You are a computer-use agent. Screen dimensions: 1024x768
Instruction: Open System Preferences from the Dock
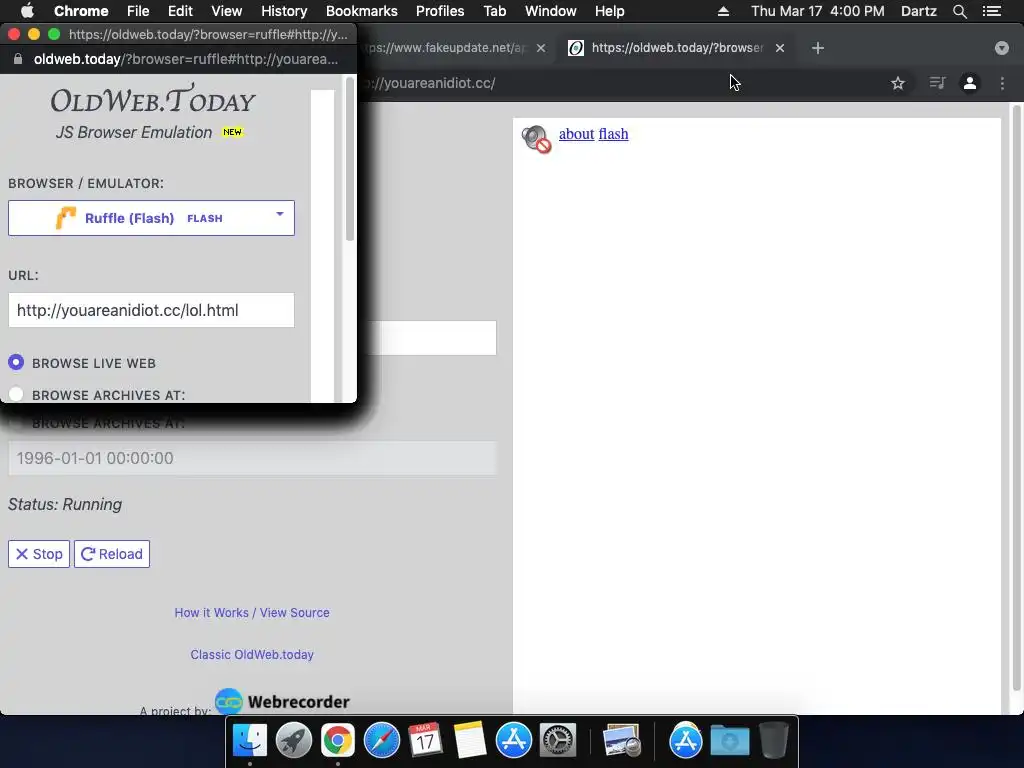pos(557,741)
